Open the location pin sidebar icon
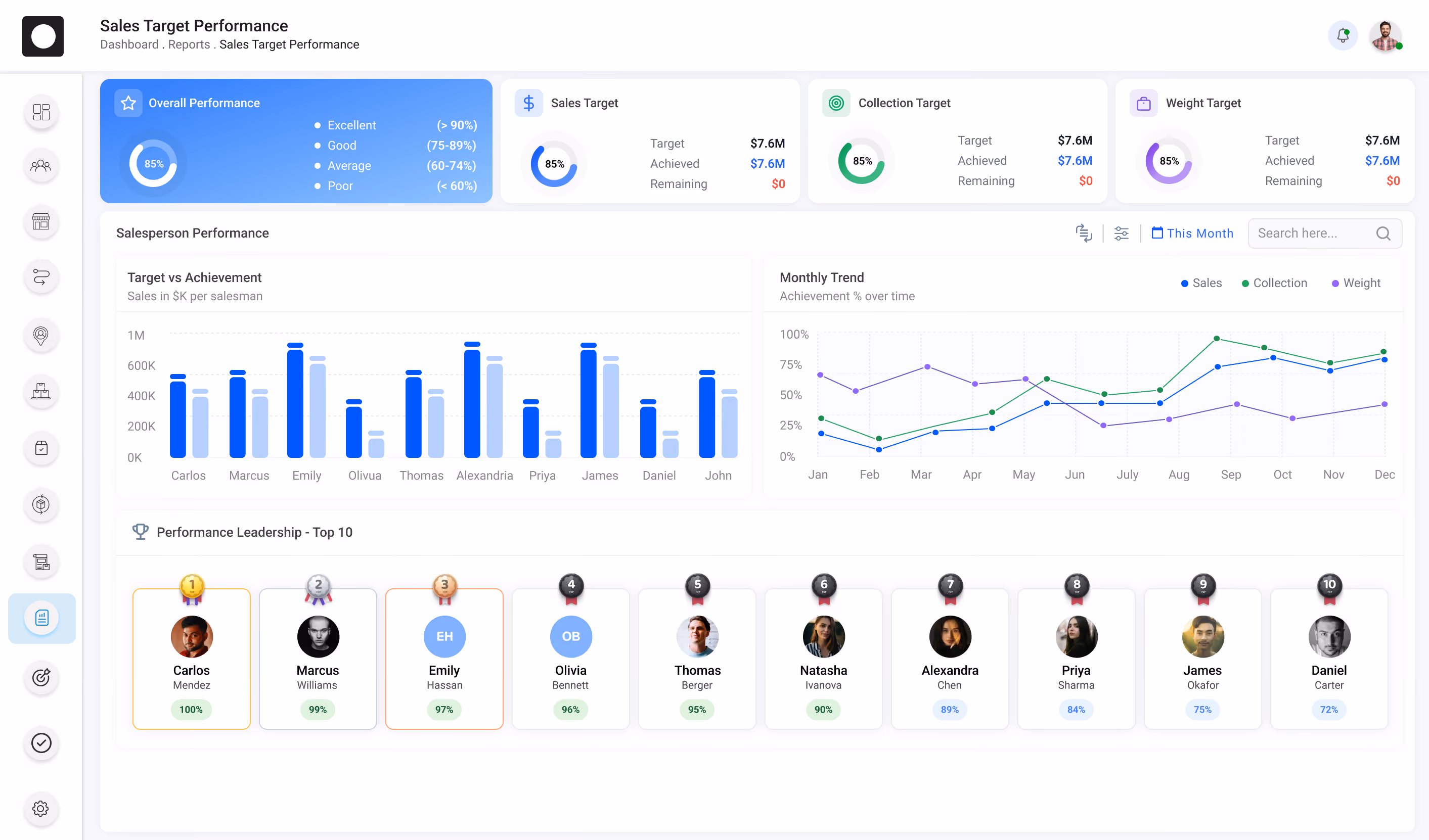Image resolution: width=1429 pixels, height=840 pixels. 41,335
